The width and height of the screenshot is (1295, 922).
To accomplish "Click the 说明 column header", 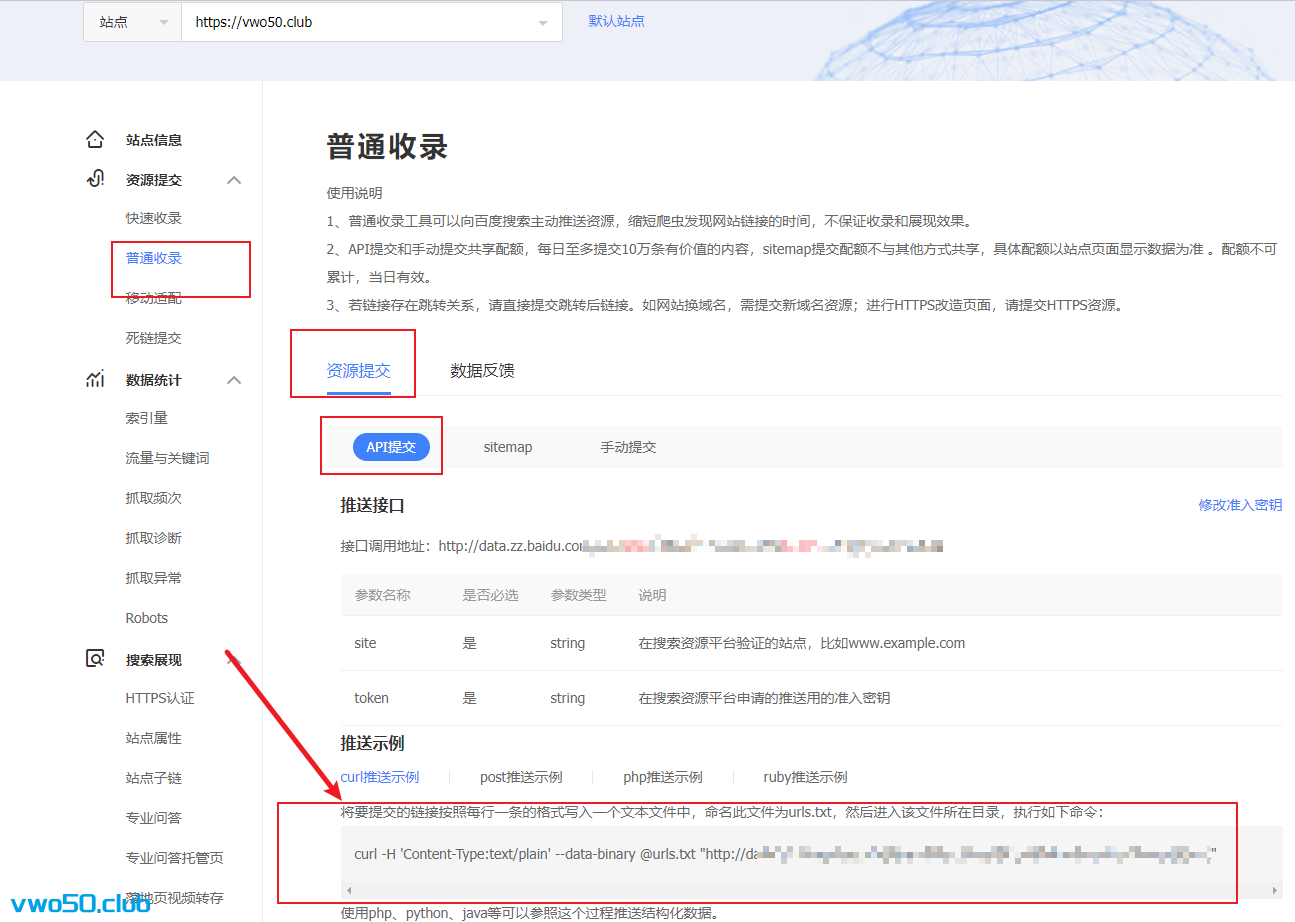I will click(x=653, y=595).
